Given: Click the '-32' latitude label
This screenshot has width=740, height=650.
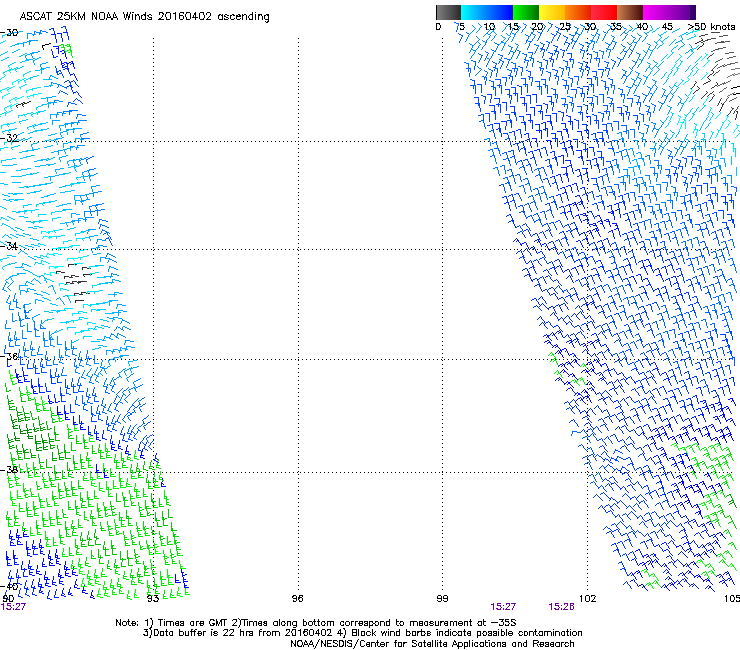Looking at the screenshot, I should click(9, 138).
